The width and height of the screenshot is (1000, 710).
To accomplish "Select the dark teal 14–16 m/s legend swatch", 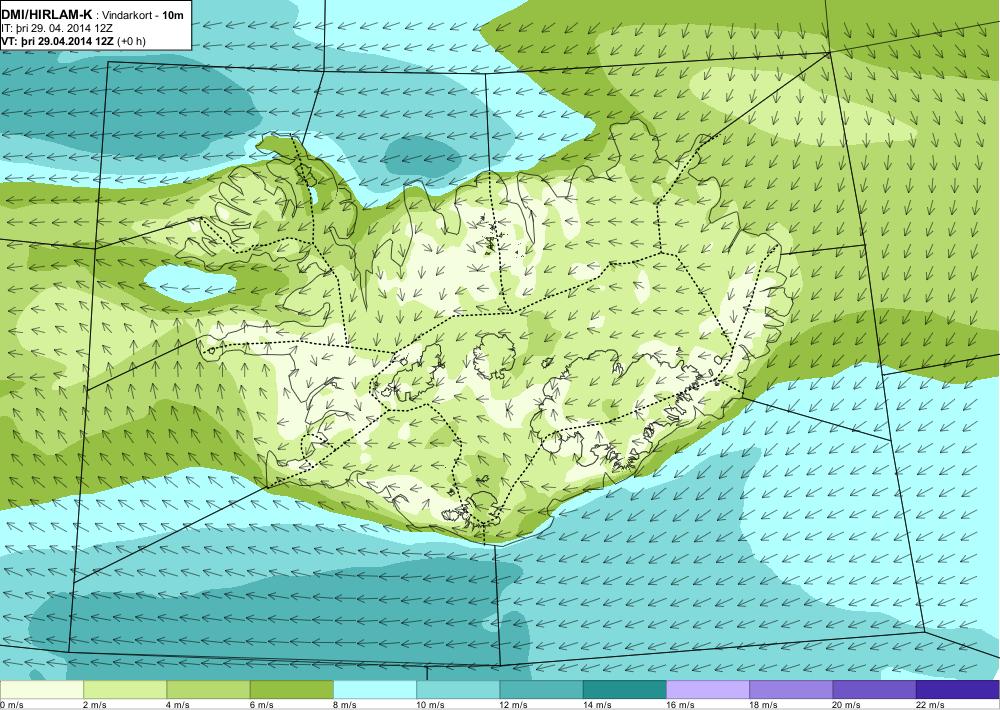I will [624, 690].
